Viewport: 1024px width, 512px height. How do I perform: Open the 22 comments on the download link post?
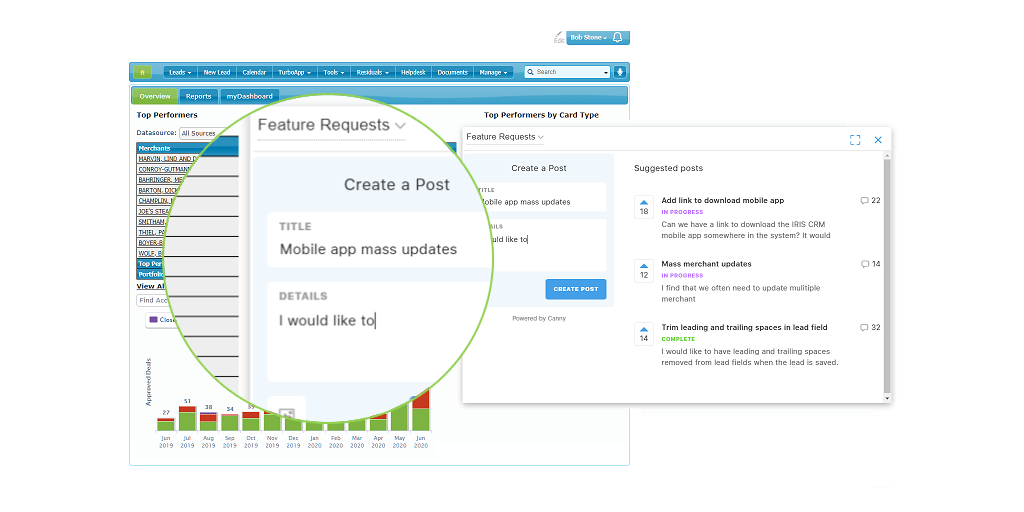coord(871,200)
